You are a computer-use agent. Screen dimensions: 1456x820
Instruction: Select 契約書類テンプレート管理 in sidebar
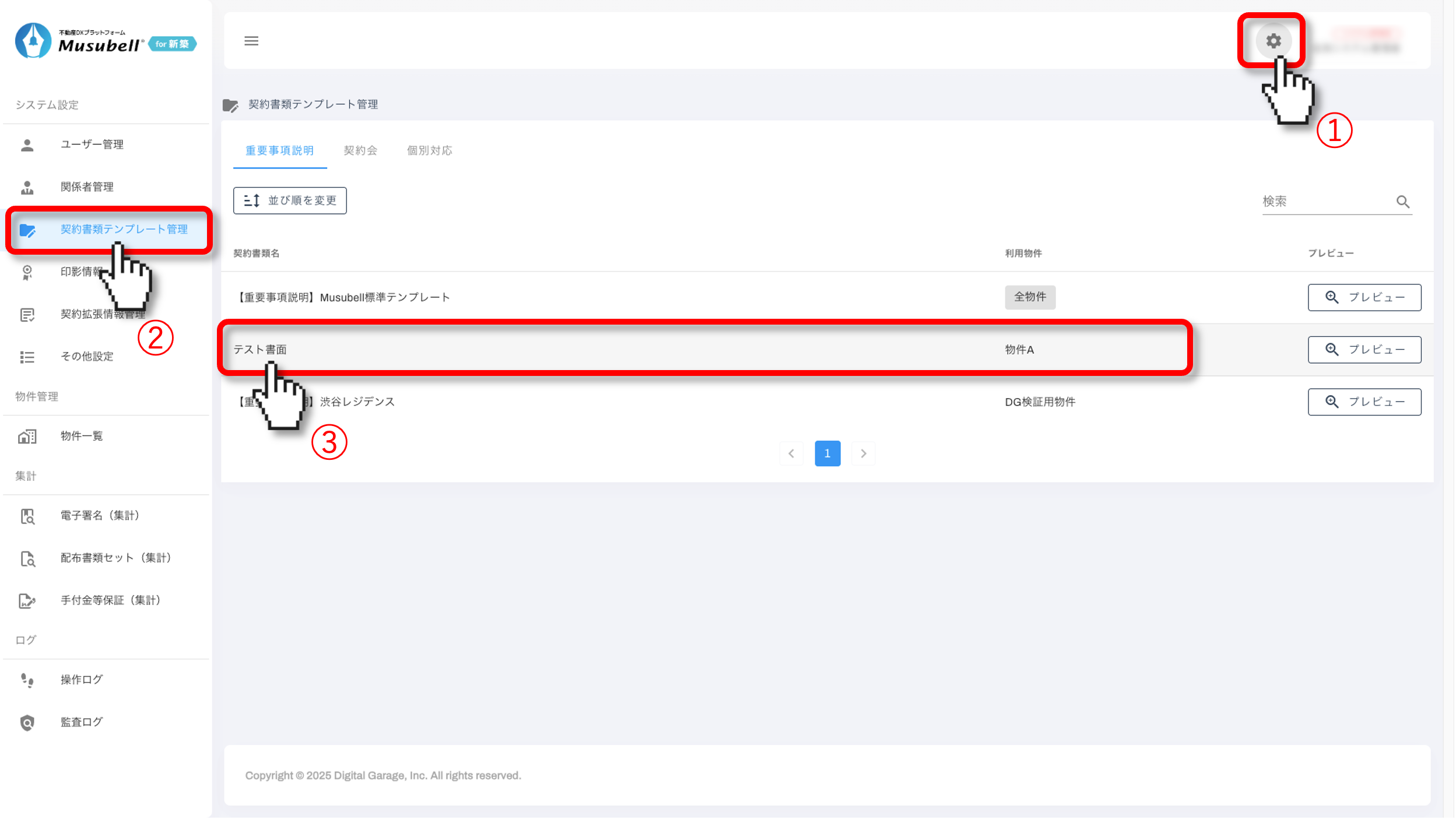click(124, 230)
